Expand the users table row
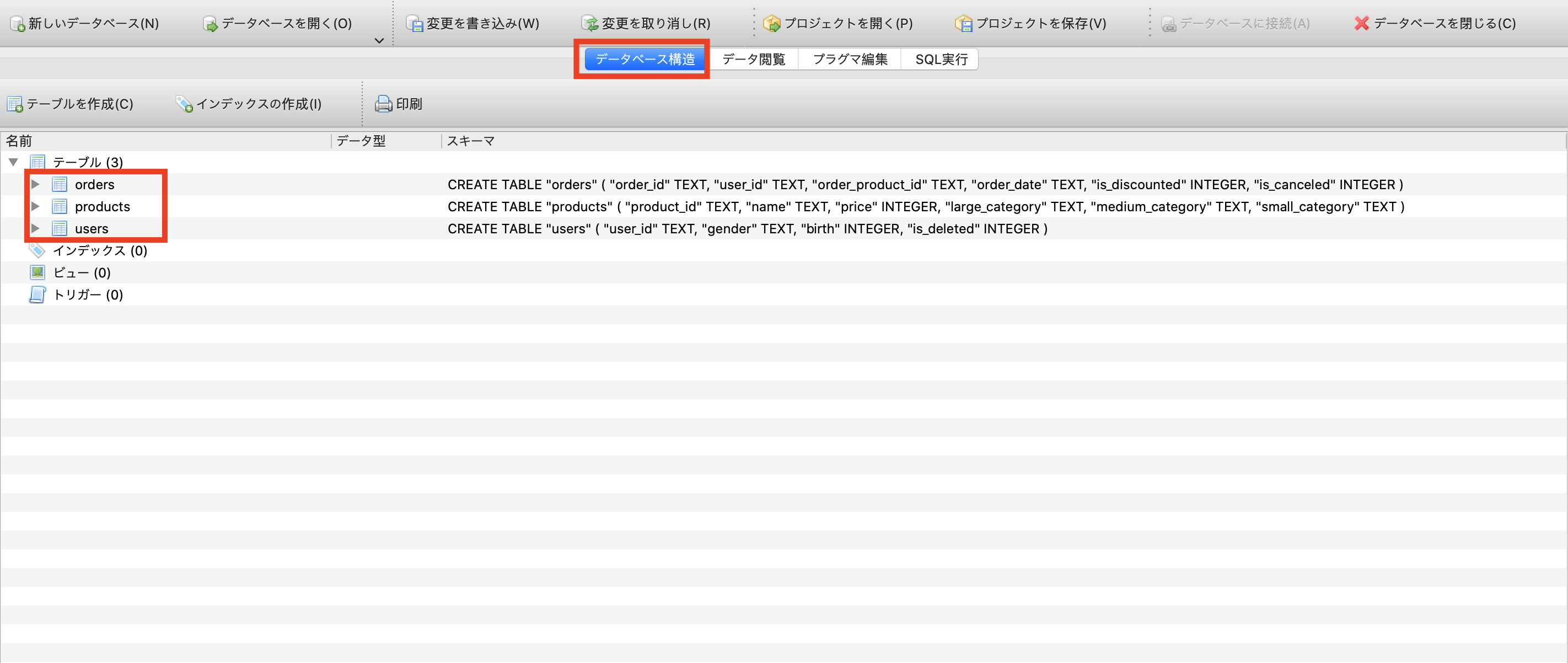 coord(35,228)
